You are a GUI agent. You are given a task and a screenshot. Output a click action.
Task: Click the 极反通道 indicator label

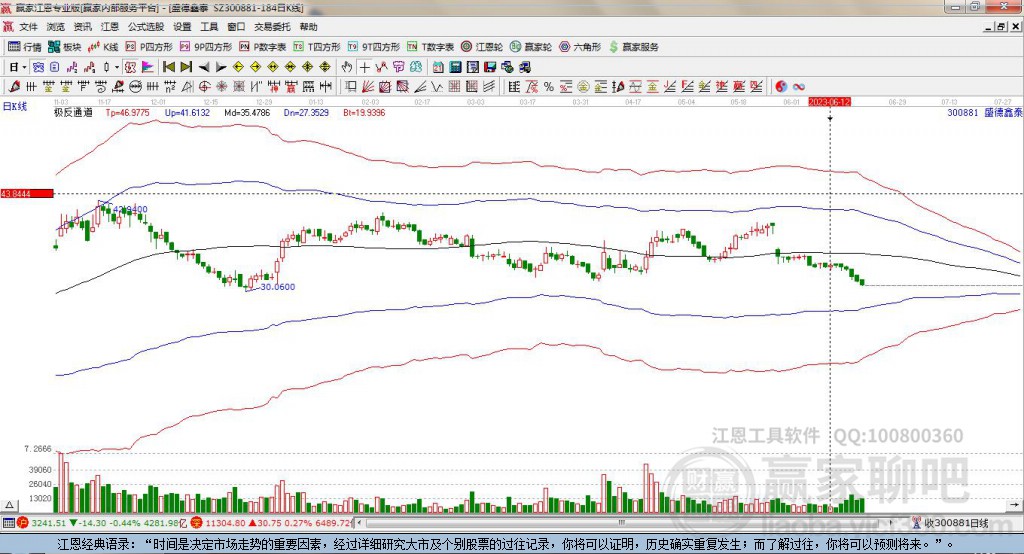coord(73,113)
